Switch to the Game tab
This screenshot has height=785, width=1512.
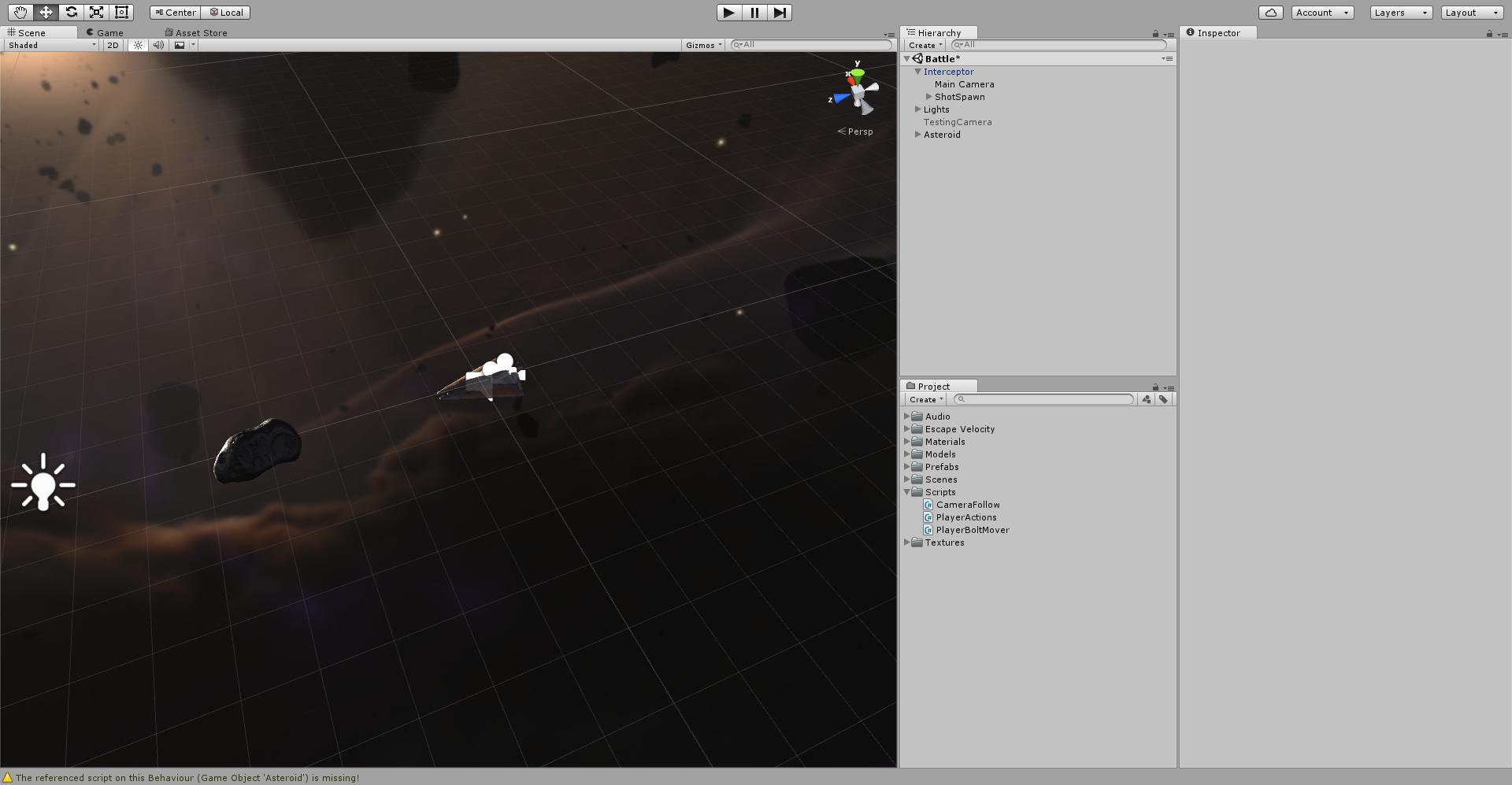105,32
